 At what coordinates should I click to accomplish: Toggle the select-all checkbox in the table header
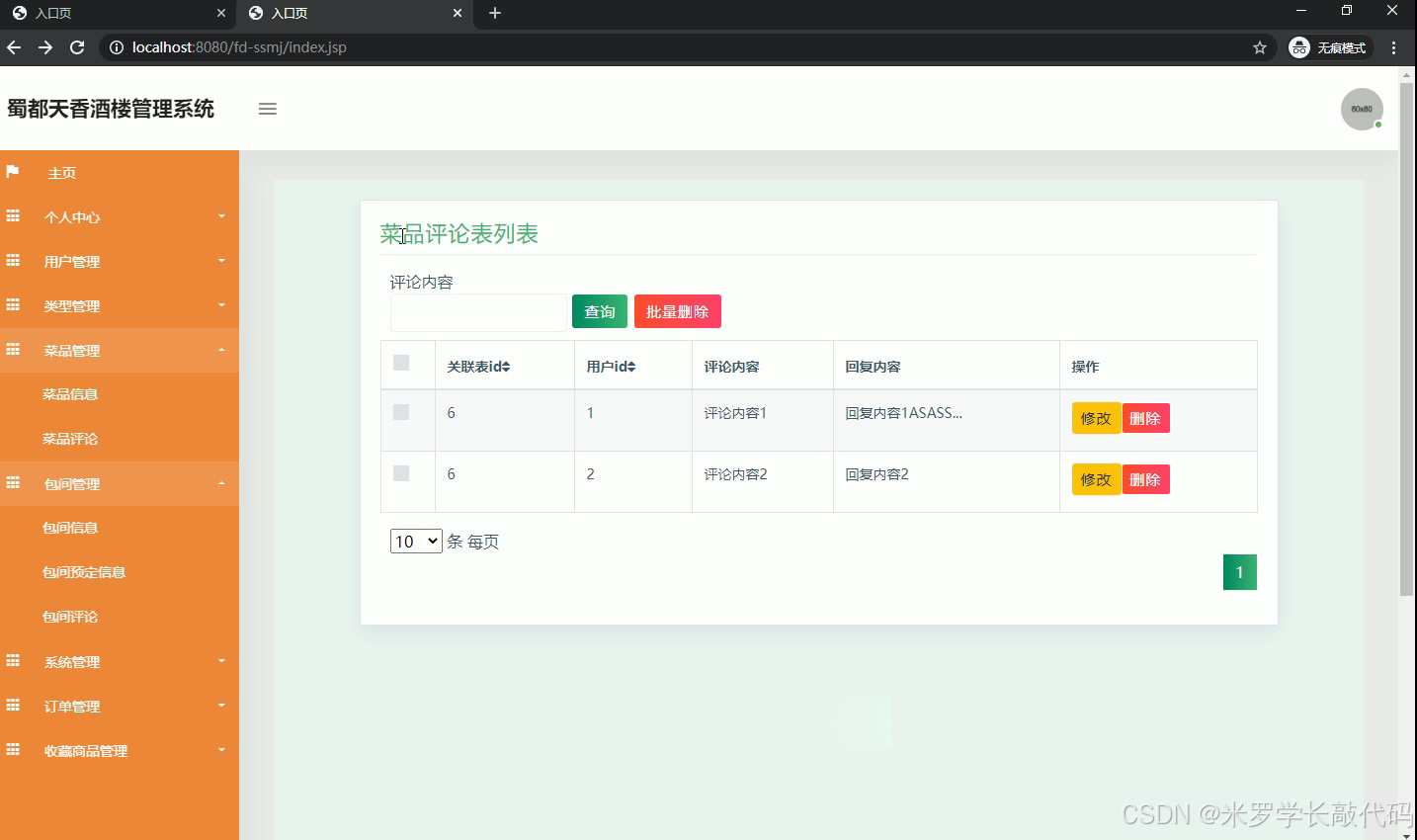(400, 362)
